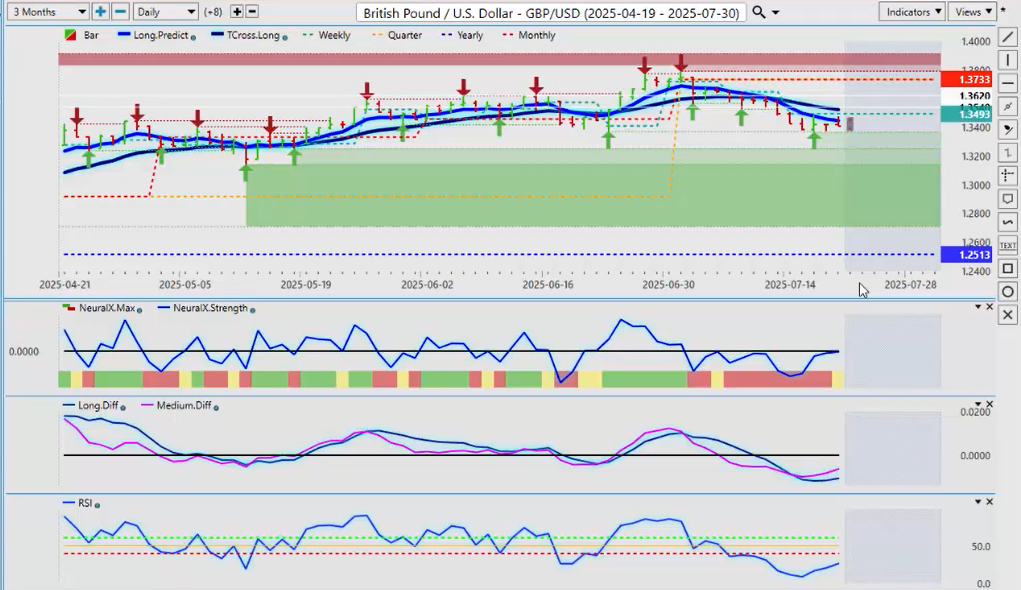Viewport: 1021px width, 590px height.
Task: Click the blue plus zoom-in button
Action: click(x=100, y=11)
